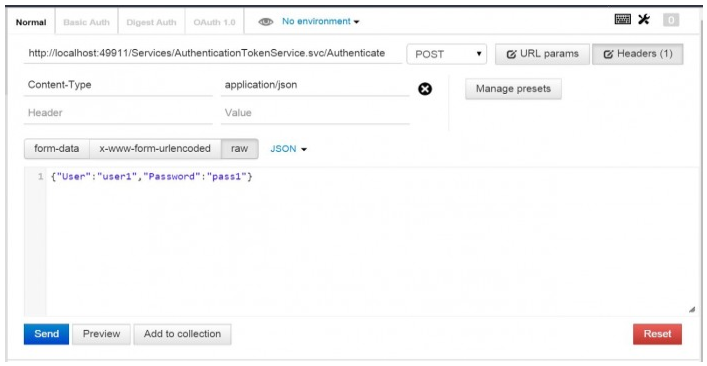Remove the Content-Type header row

[x=425, y=89]
